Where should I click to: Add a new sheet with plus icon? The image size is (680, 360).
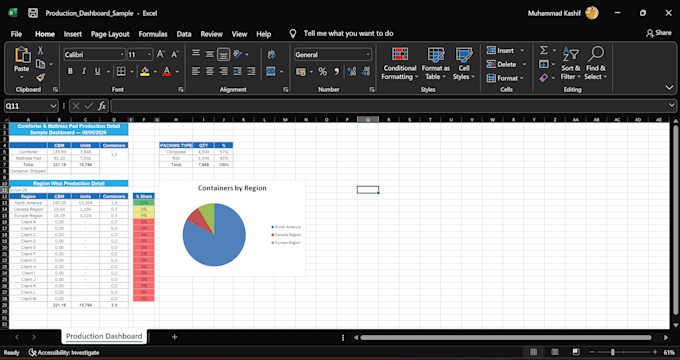point(174,337)
